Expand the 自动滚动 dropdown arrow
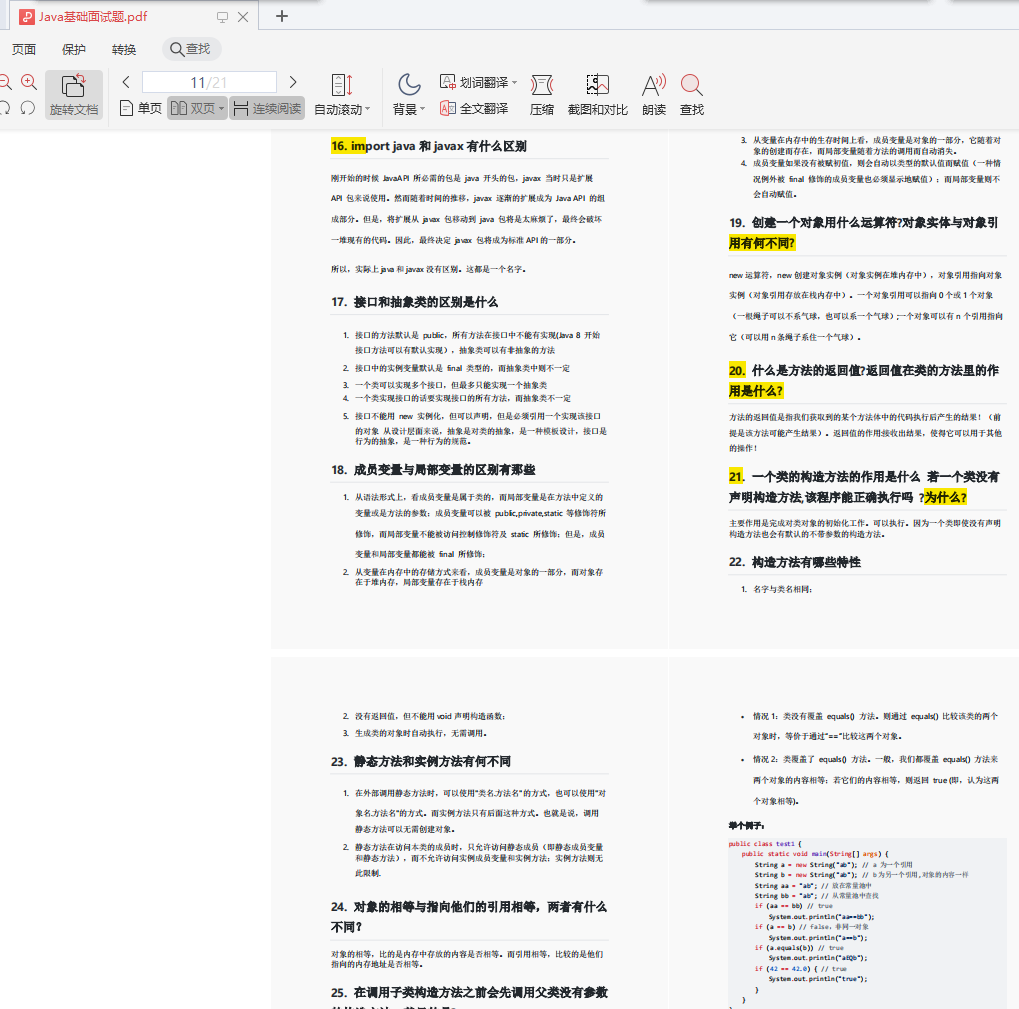 367,109
